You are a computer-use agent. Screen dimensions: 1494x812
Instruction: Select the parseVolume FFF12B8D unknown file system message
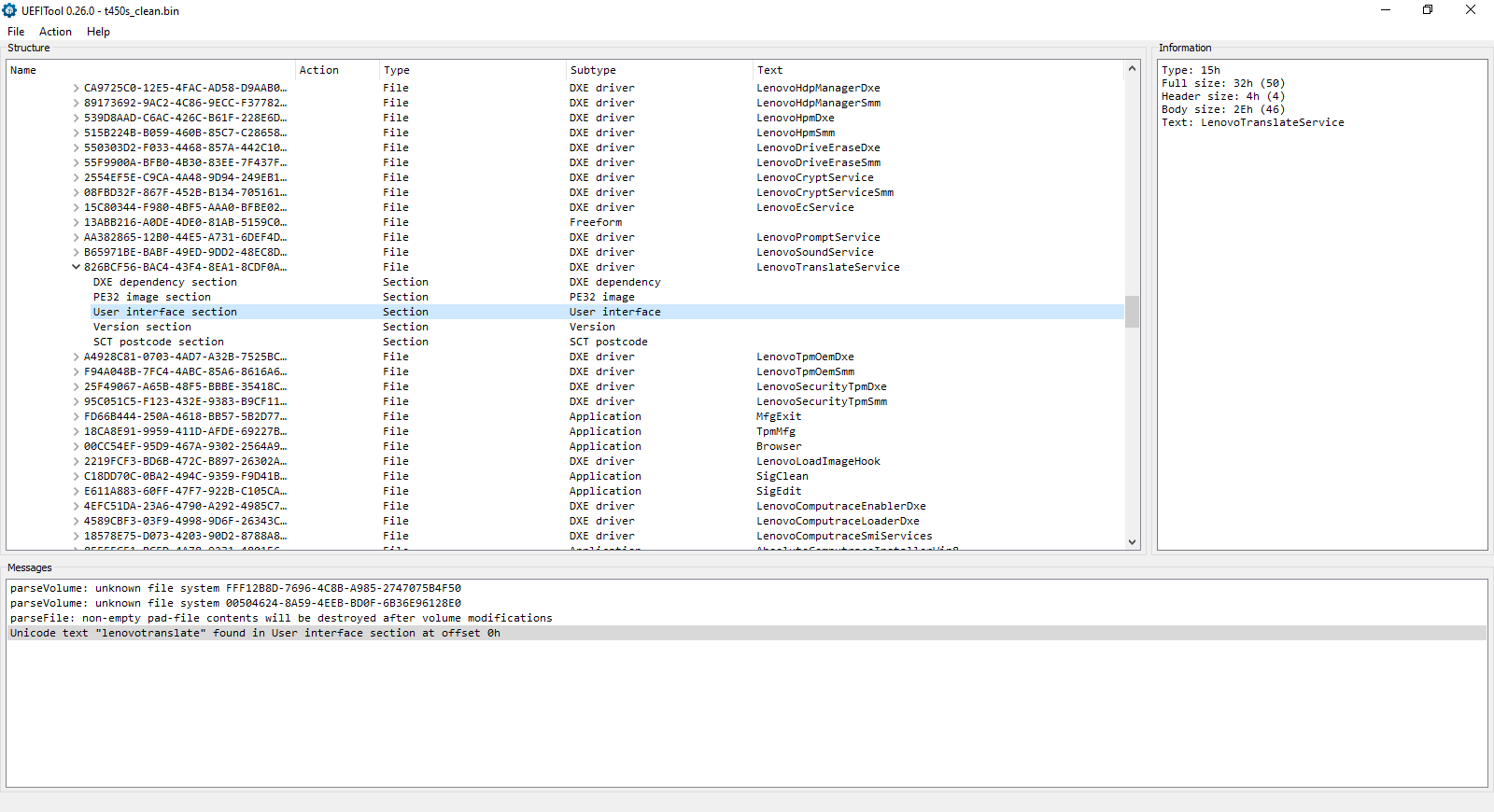(x=747, y=588)
